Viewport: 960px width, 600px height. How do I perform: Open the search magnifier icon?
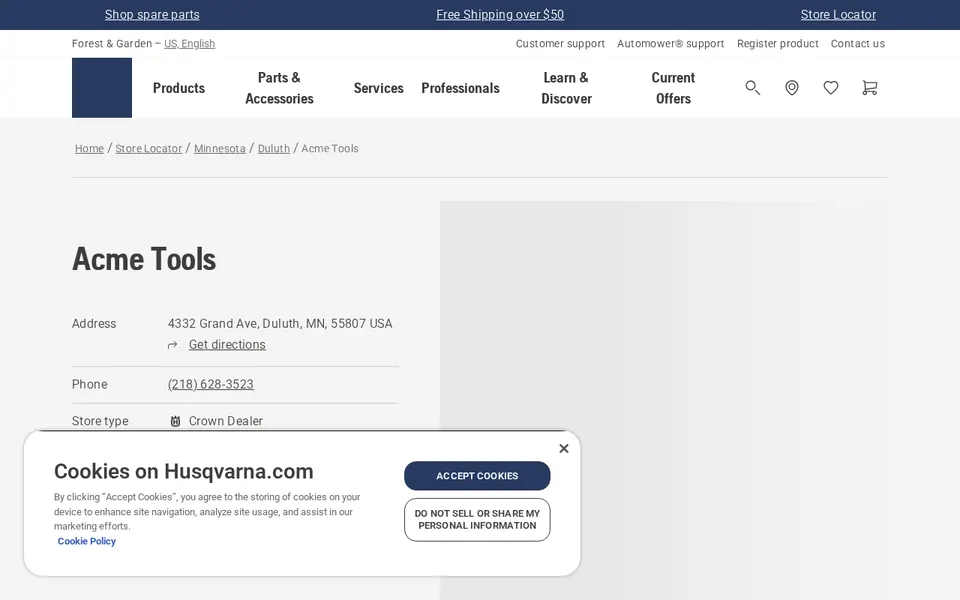coord(752,88)
